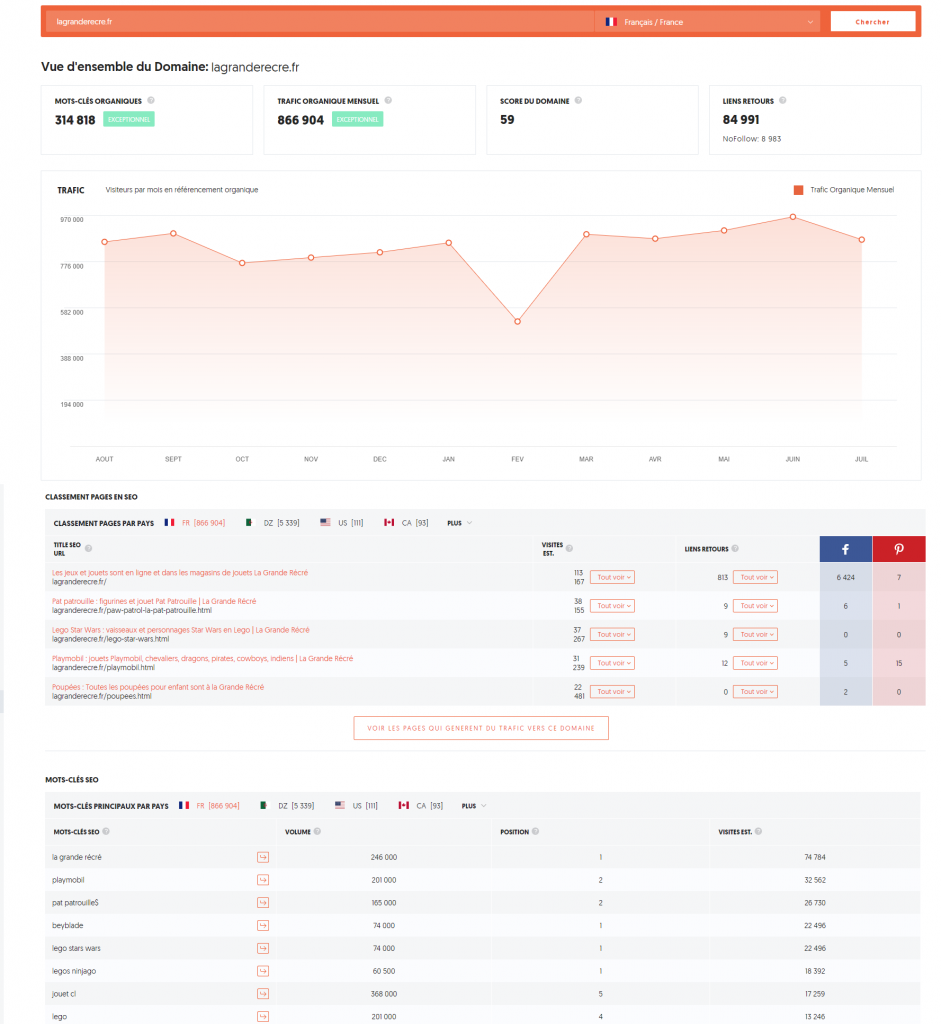Open 'Playmobil : jouets Playmobil, chevaliers' link
Viewport: 941px width, 1024px height.
(x=202, y=658)
